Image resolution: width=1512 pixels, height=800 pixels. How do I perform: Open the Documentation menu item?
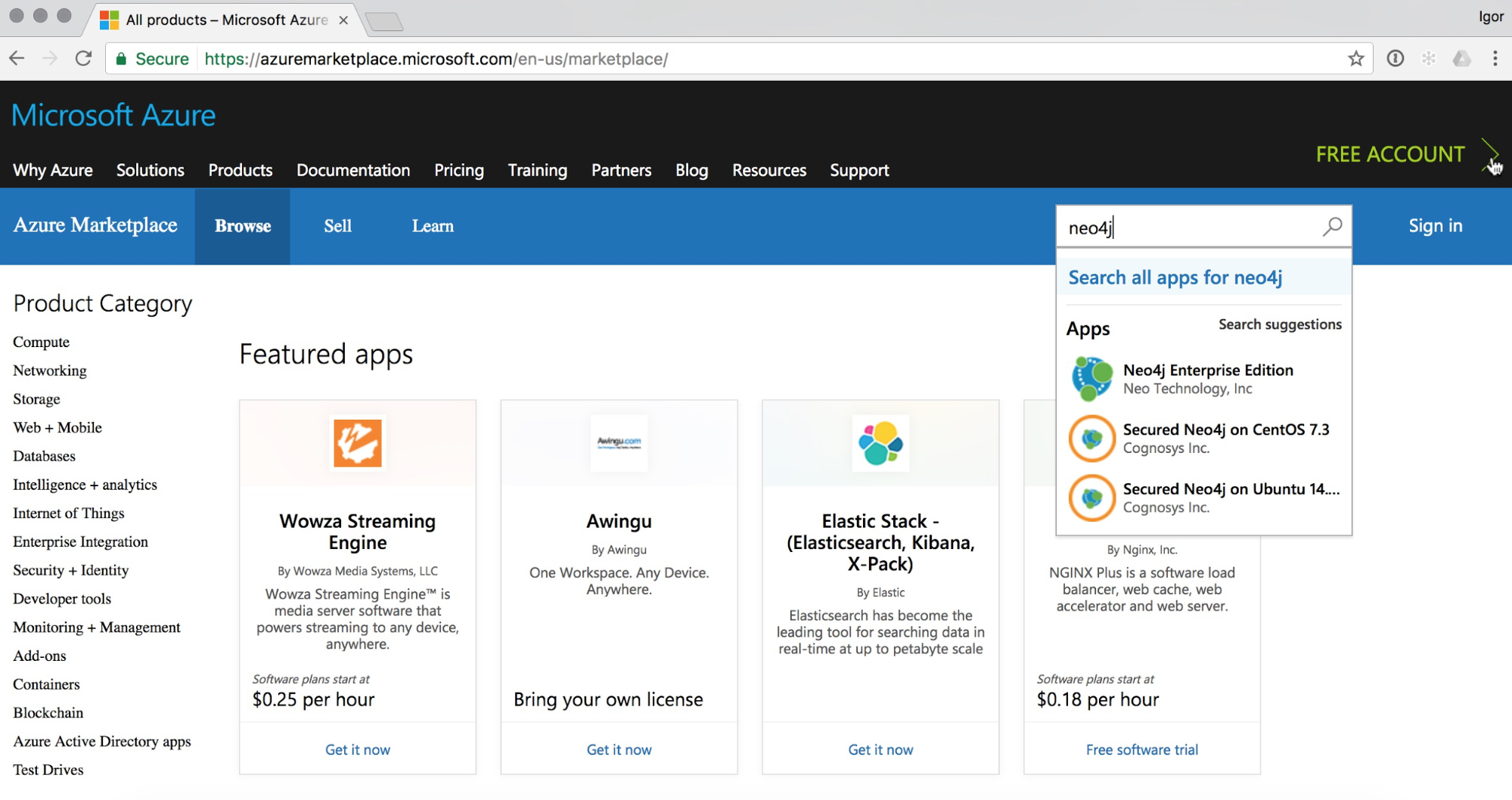[353, 170]
